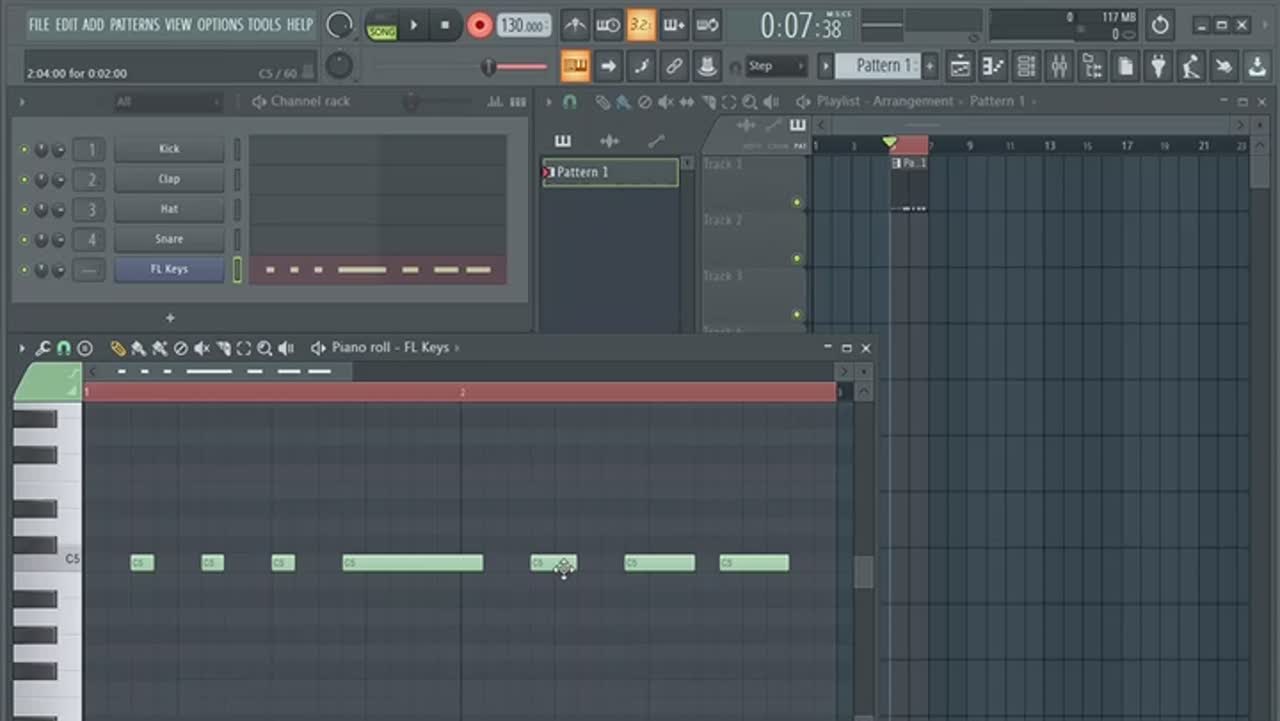The height and width of the screenshot is (721, 1280).
Task: Open the PATTERNS menu
Action: coord(134,24)
